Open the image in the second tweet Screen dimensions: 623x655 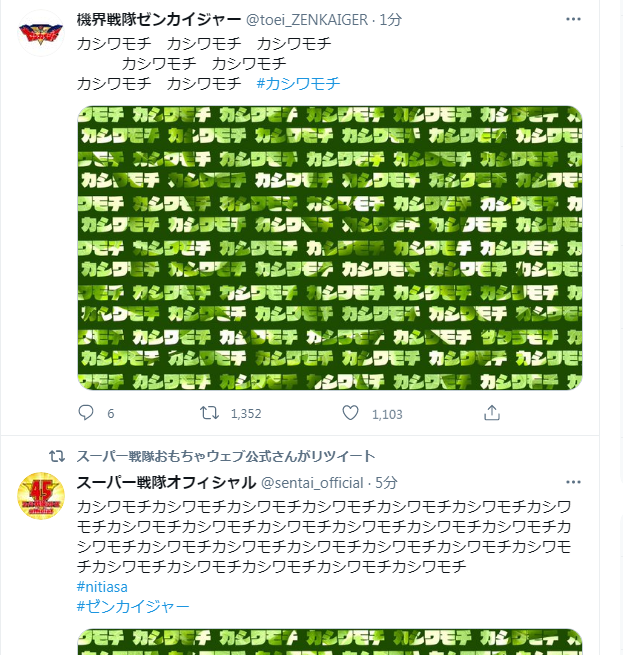pos(330,642)
